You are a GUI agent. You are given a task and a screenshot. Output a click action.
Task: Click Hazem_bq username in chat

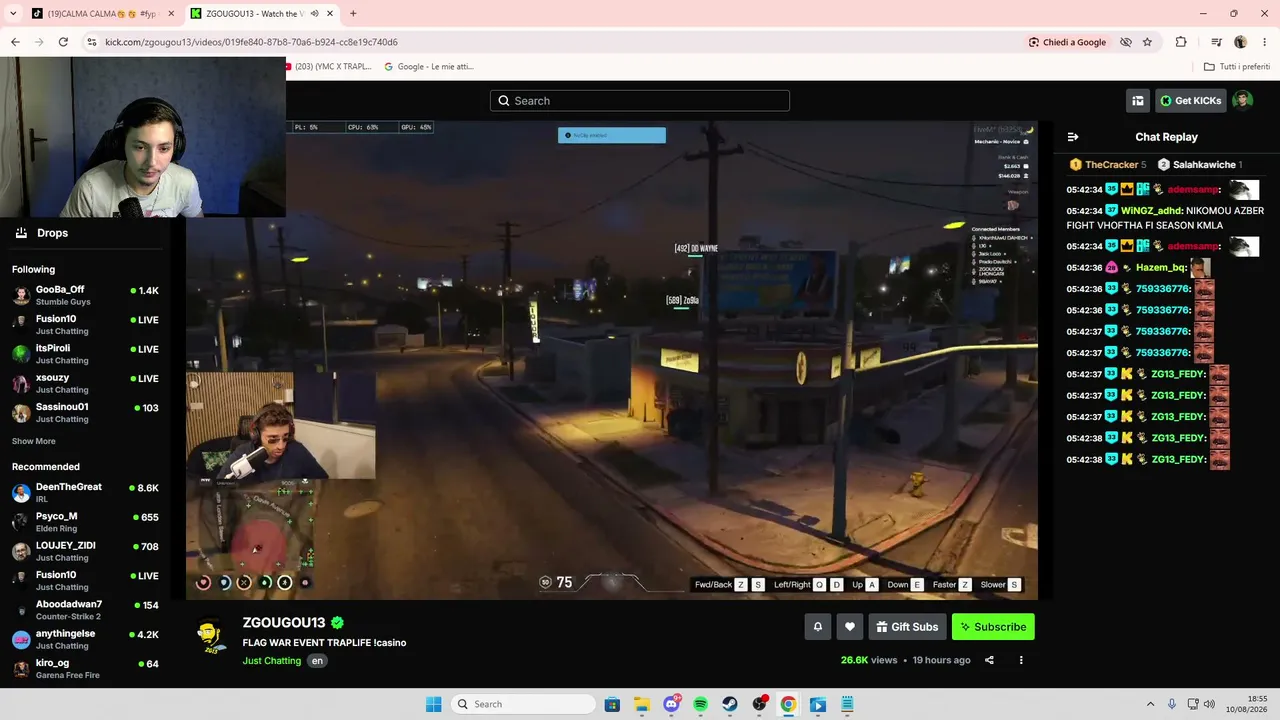[1161, 268]
